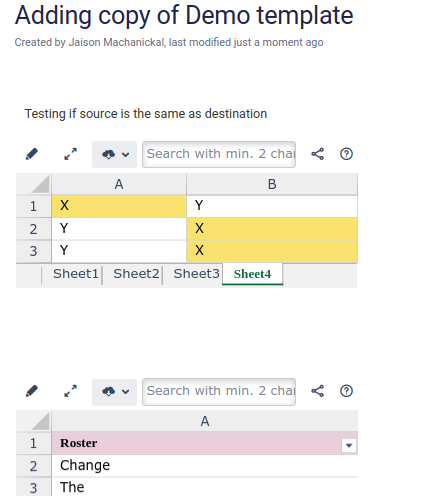
Task: Open help icon of second spreadsheet
Action: pyautogui.click(x=346, y=391)
